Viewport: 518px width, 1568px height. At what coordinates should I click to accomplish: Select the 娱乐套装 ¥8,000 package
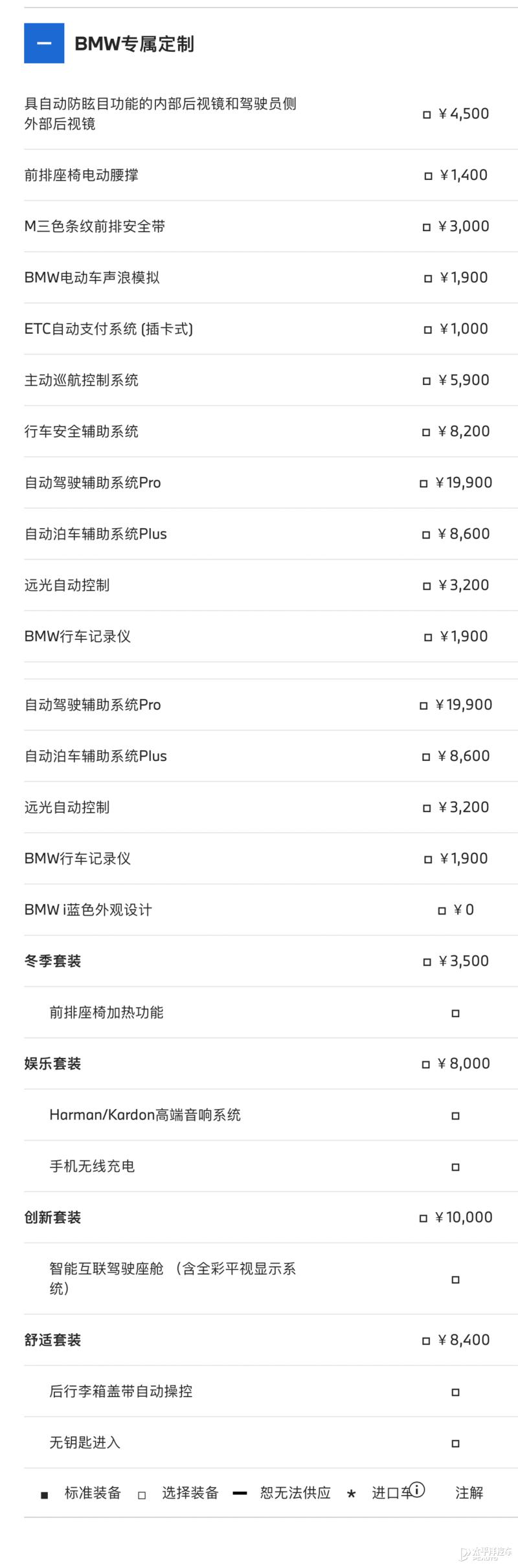(x=426, y=1065)
